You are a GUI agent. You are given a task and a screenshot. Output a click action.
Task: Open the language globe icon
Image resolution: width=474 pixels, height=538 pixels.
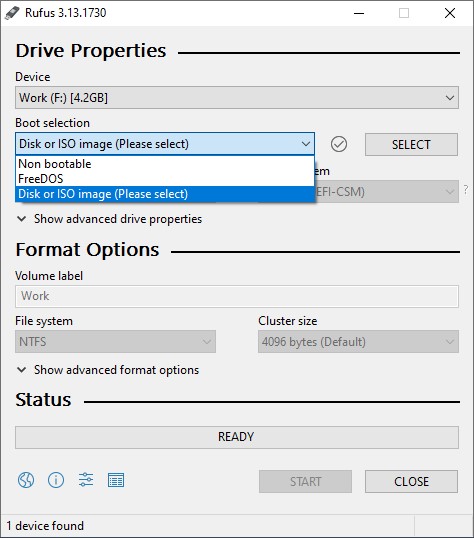pos(26,480)
